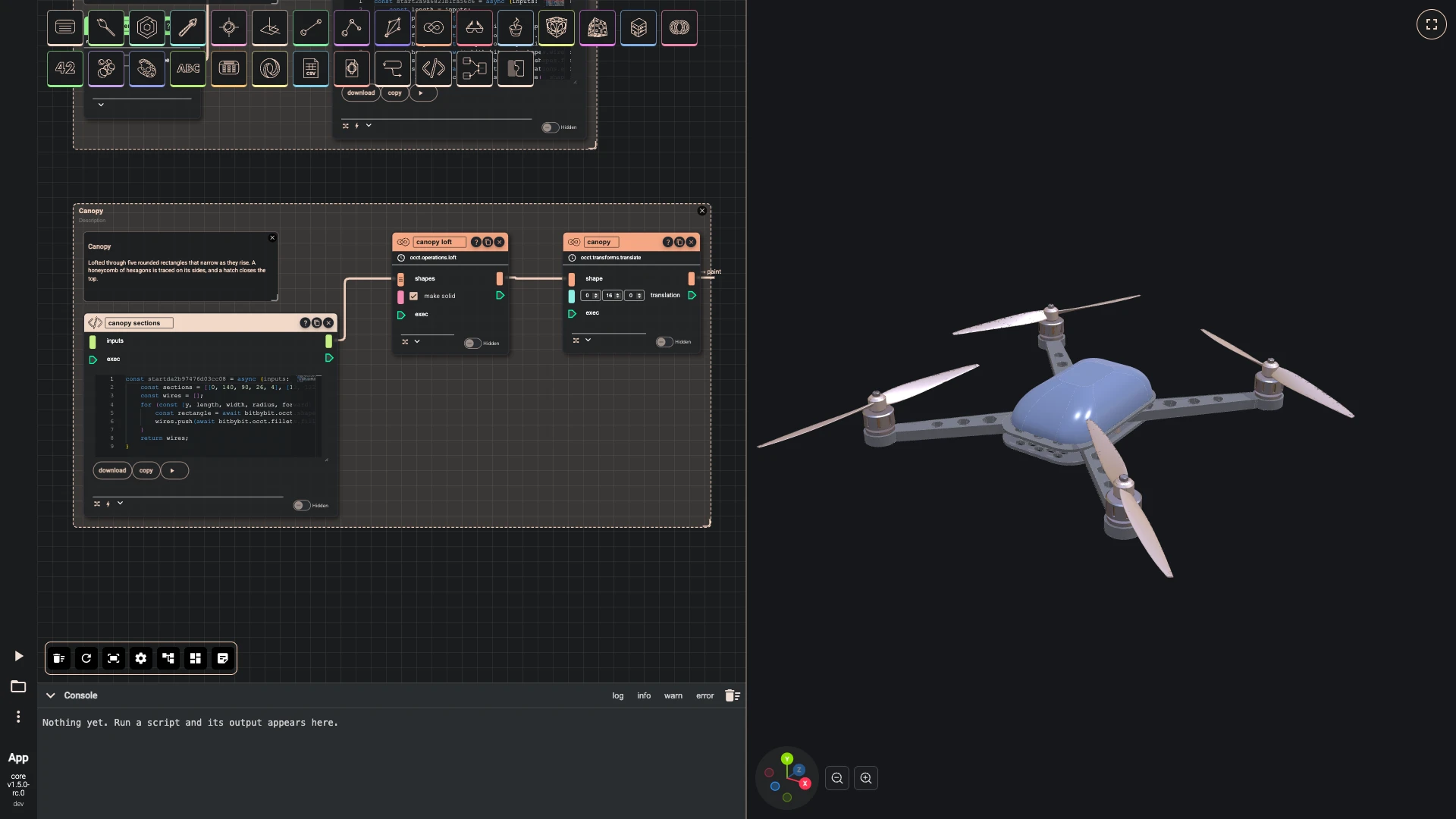This screenshot has height=819, width=1456.
Task: Open the table grid category icon
Action: coord(229,69)
